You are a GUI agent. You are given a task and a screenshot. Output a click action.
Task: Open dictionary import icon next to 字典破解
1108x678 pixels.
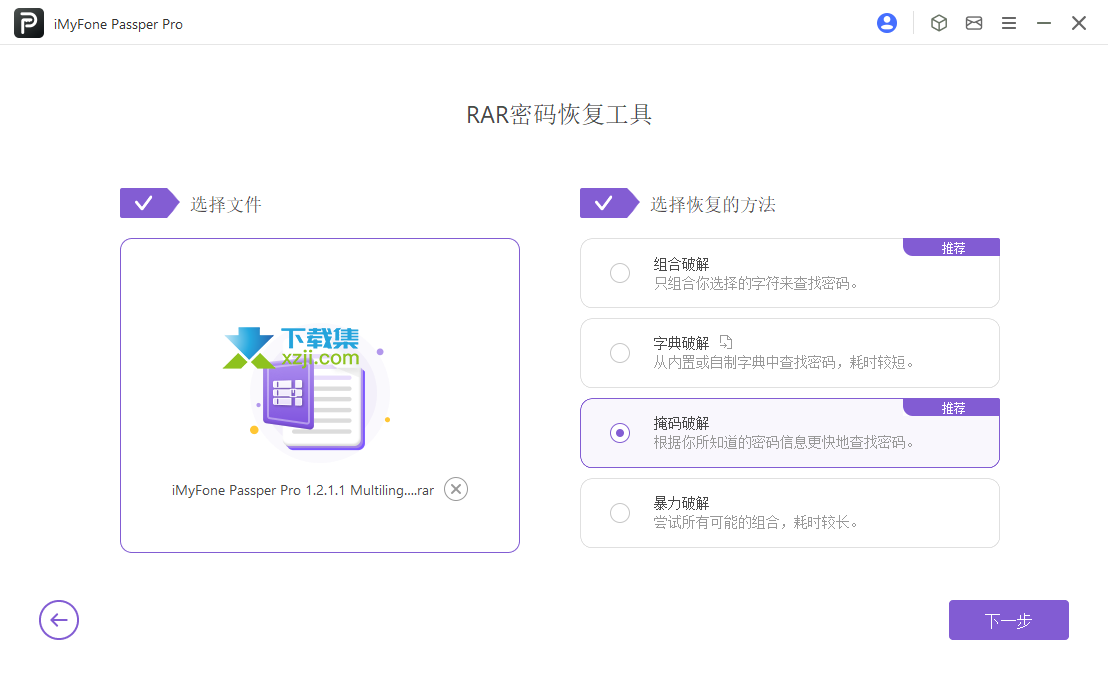coord(726,342)
